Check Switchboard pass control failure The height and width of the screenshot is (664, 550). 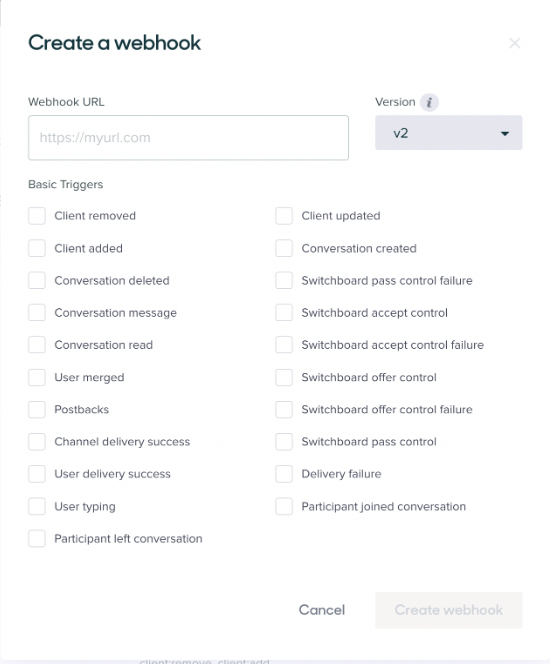pyautogui.click(x=284, y=280)
